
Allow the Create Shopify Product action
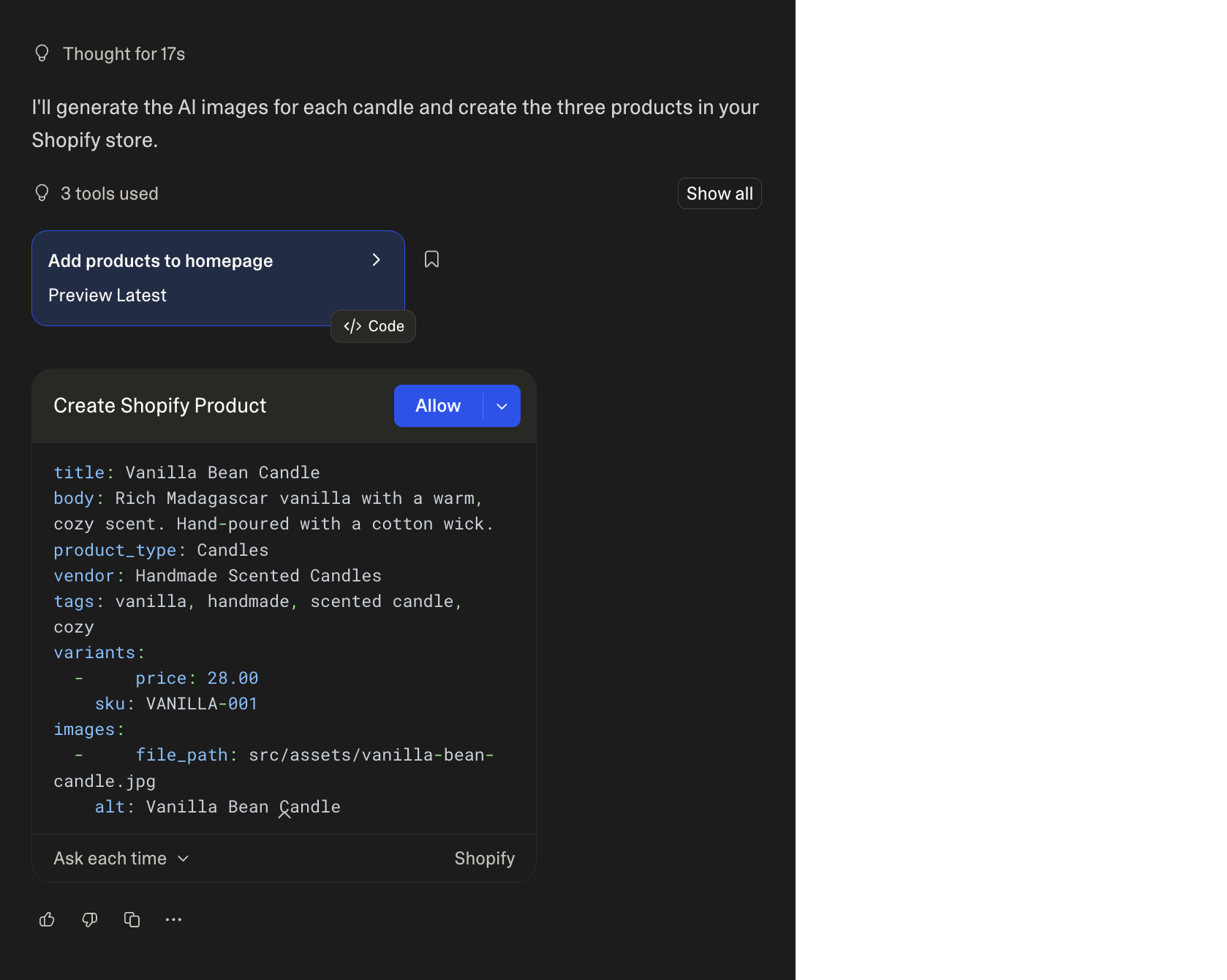[x=437, y=405]
